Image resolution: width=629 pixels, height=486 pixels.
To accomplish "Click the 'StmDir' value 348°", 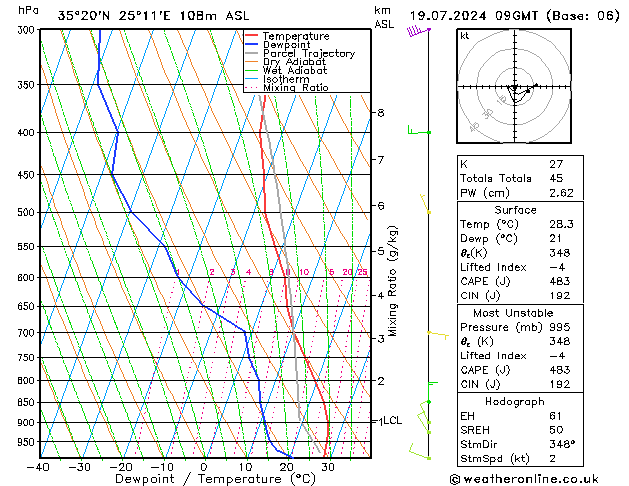I will coord(562,444).
